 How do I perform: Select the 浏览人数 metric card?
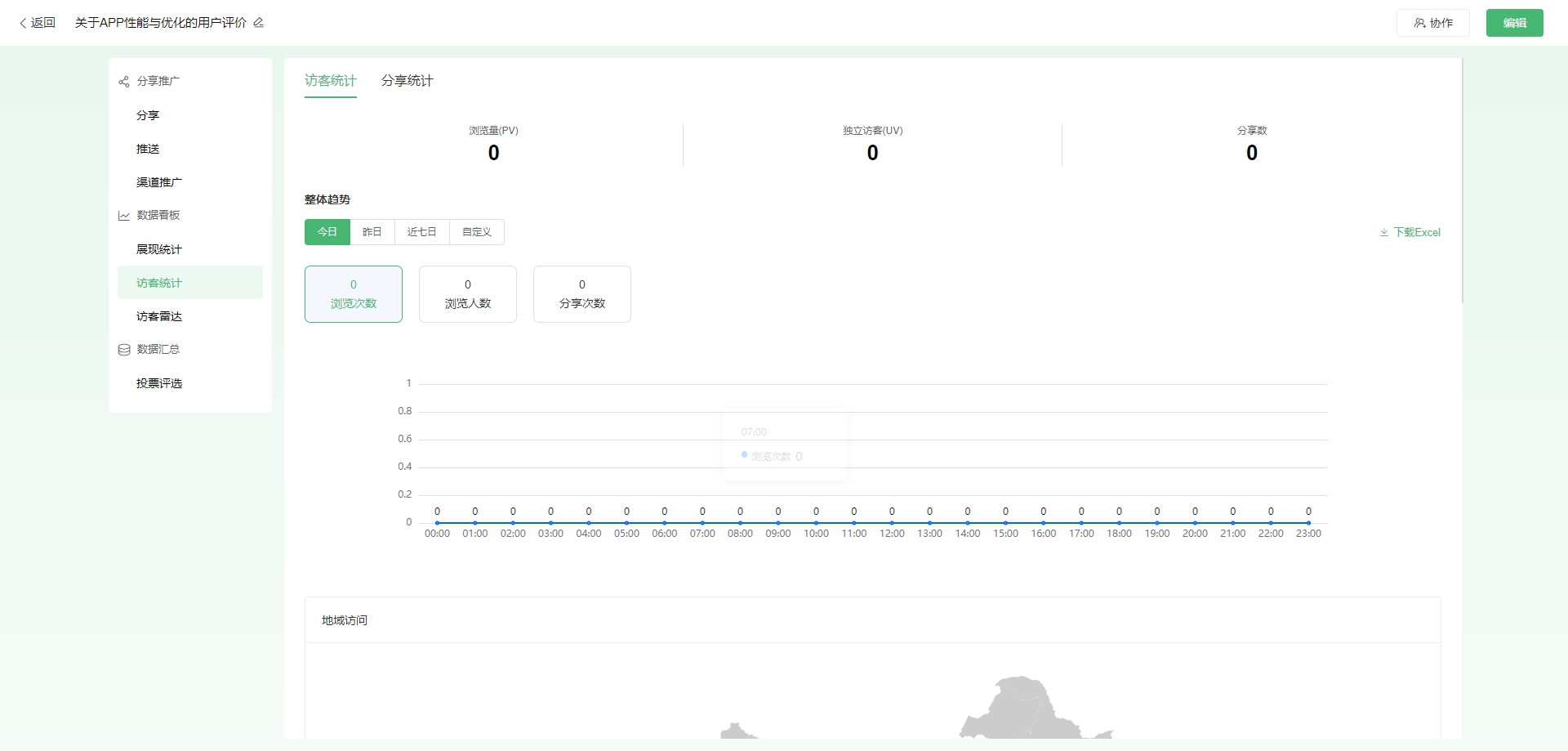coord(468,294)
